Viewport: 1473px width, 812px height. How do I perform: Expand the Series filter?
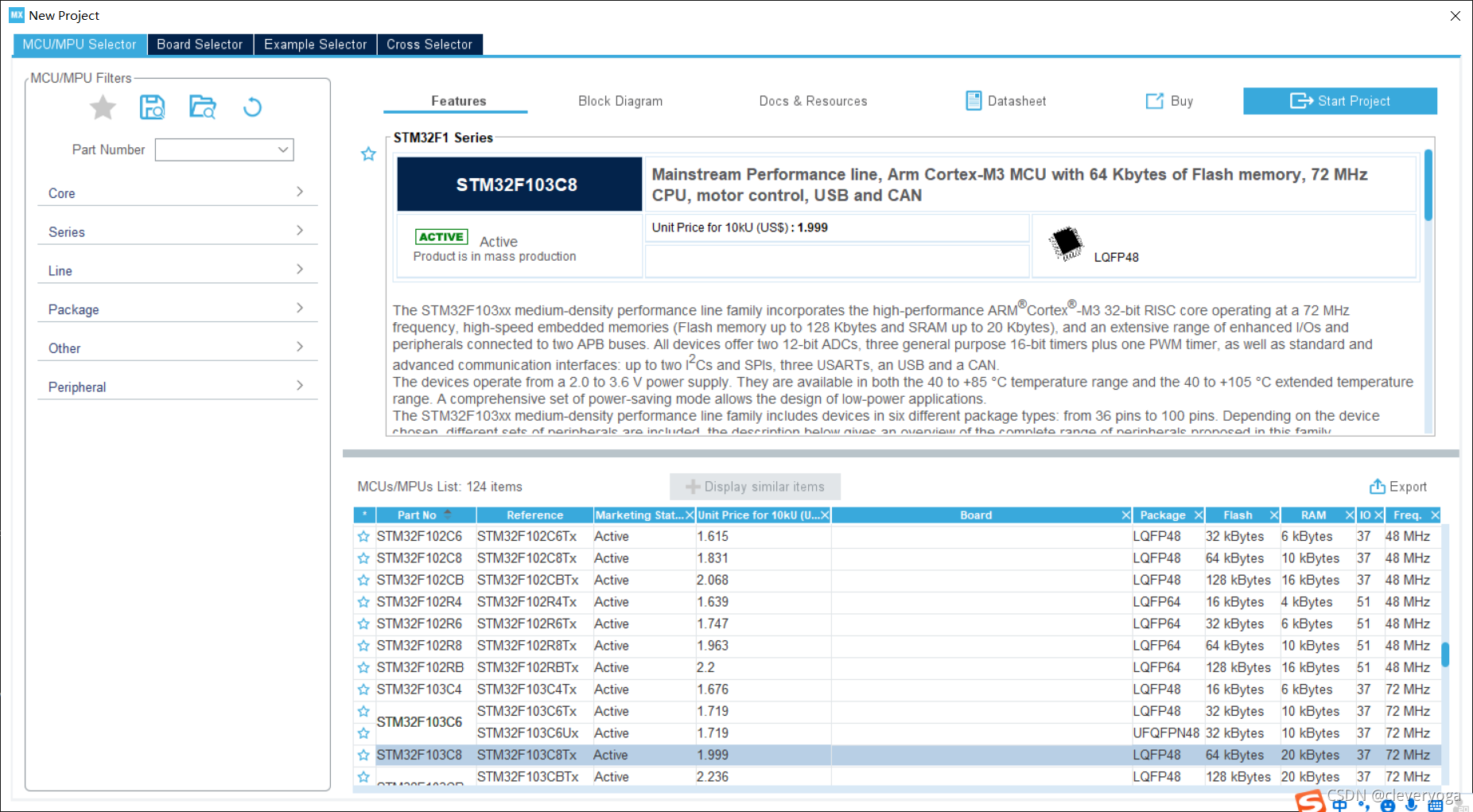tap(177, 231)
